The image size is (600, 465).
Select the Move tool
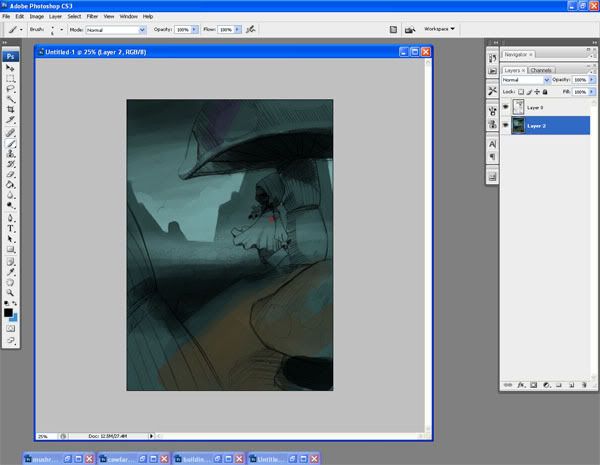point(10,68)
